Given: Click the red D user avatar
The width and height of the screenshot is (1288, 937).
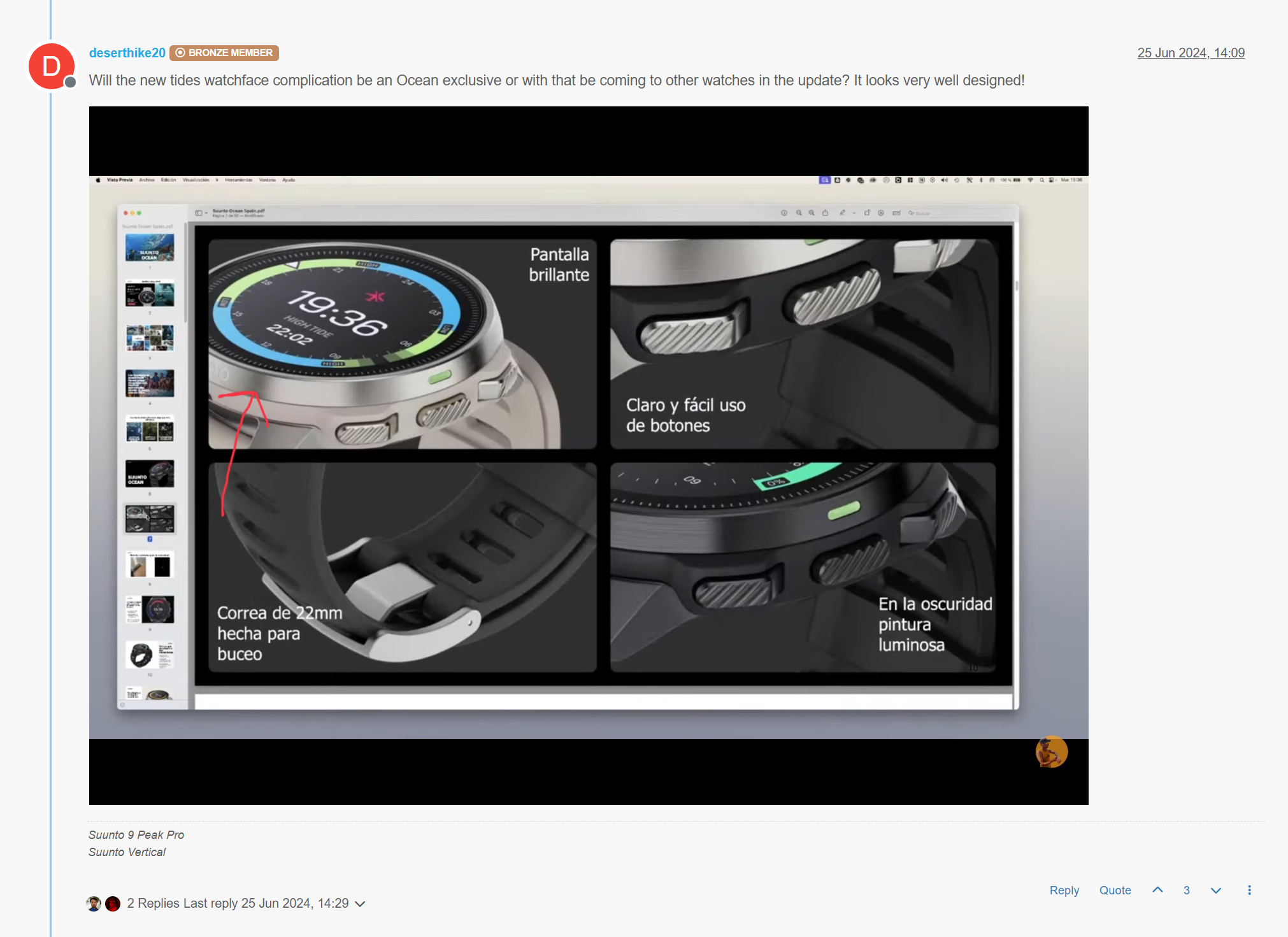Looking at the screenshot, I should coord(51,66).
